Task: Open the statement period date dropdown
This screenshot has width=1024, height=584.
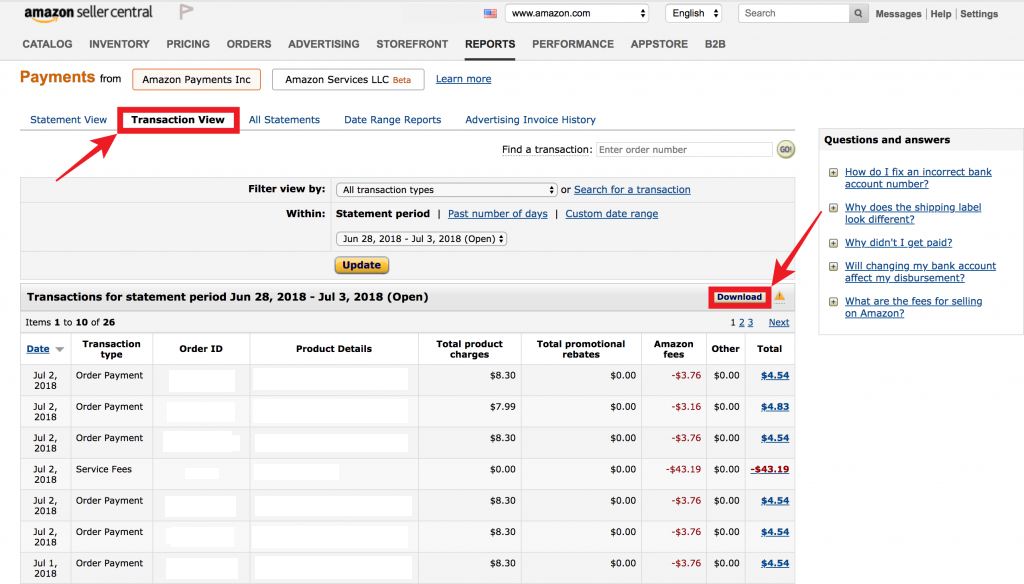Action: click(421, 238)
